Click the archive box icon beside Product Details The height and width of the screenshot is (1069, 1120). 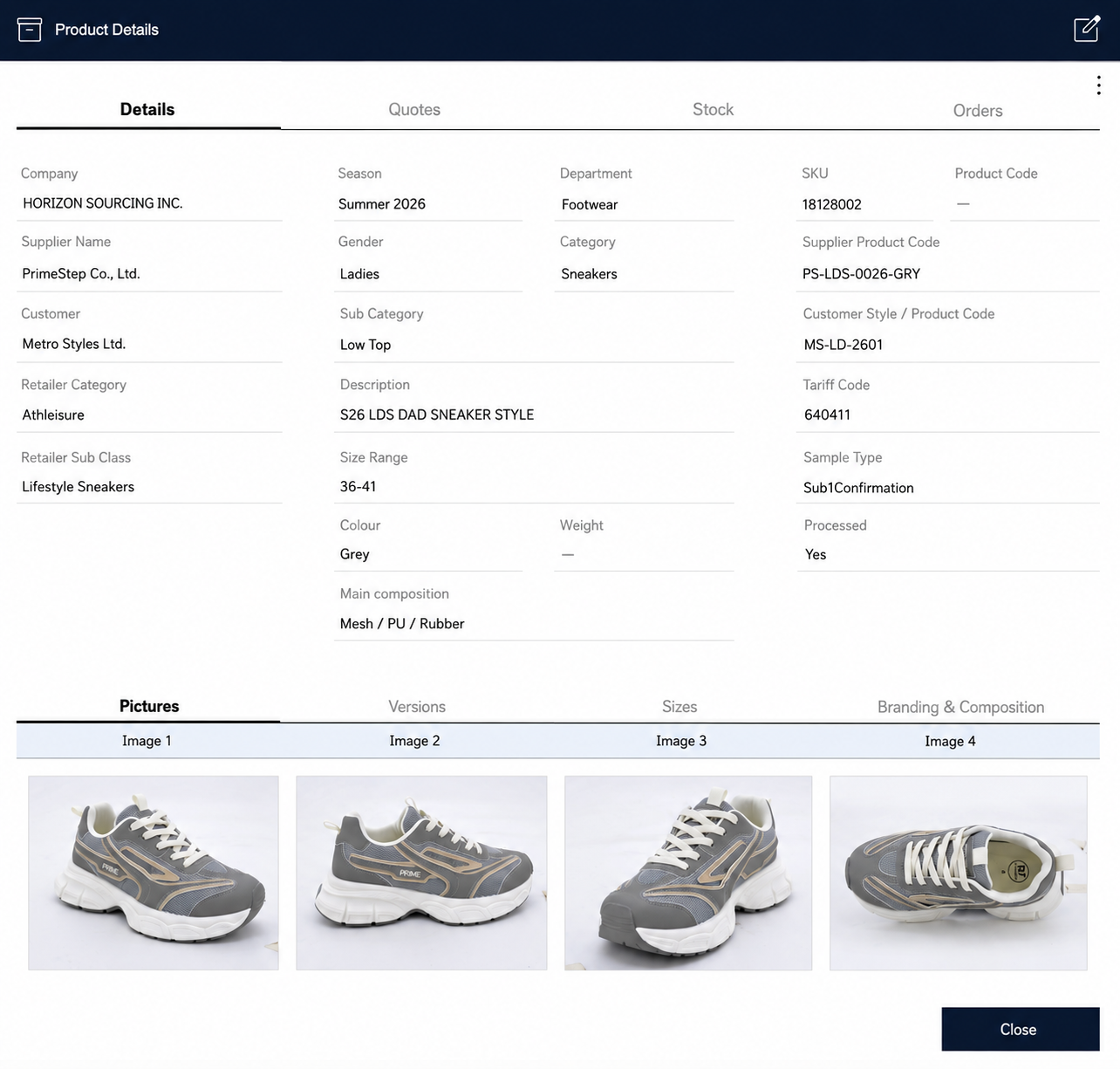[x=30, y=30]
